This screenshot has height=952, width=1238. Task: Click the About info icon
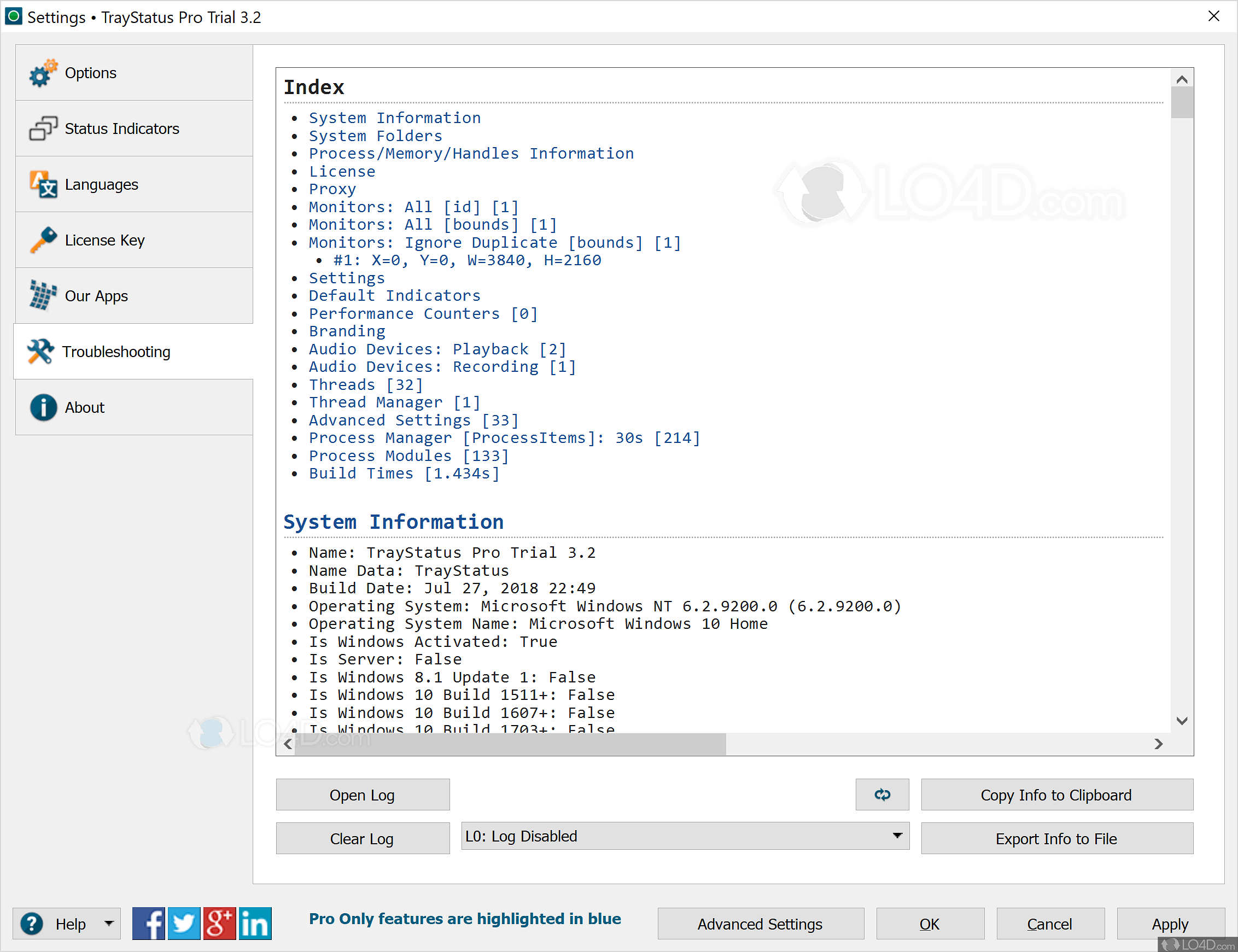coord(43,407)
